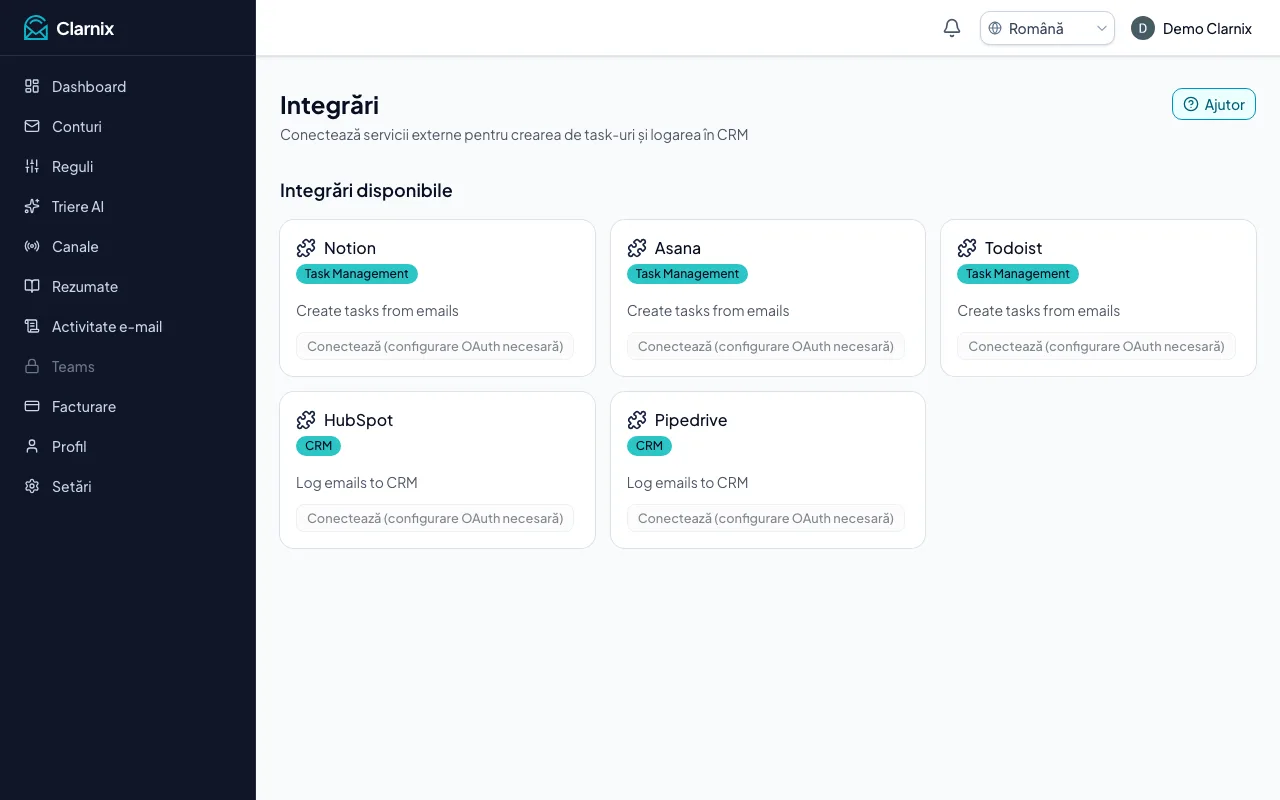Image resolution: width=1280 pixels, height=800 pixels.
Task: Click the Notion card title
Action: pos(350,248)
